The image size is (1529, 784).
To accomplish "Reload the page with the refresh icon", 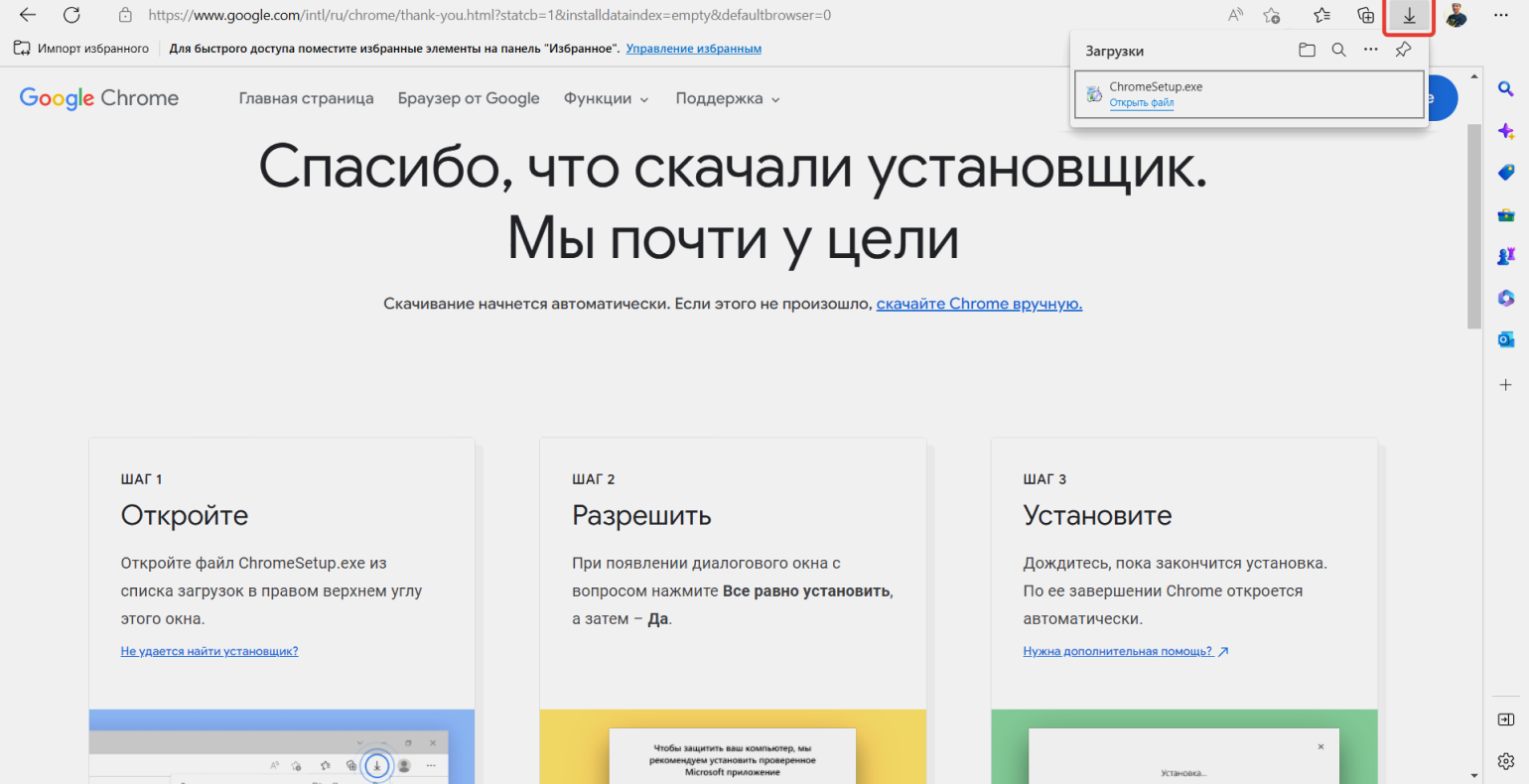I will point(71,15).
